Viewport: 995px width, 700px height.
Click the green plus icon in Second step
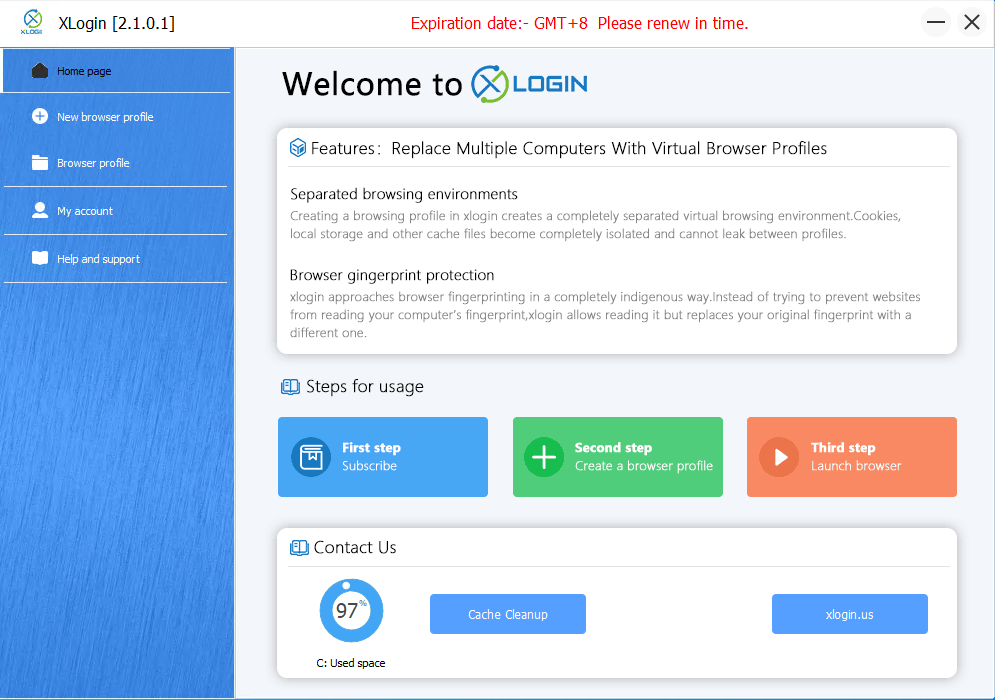pyautogui.click(x=544, y=457)
